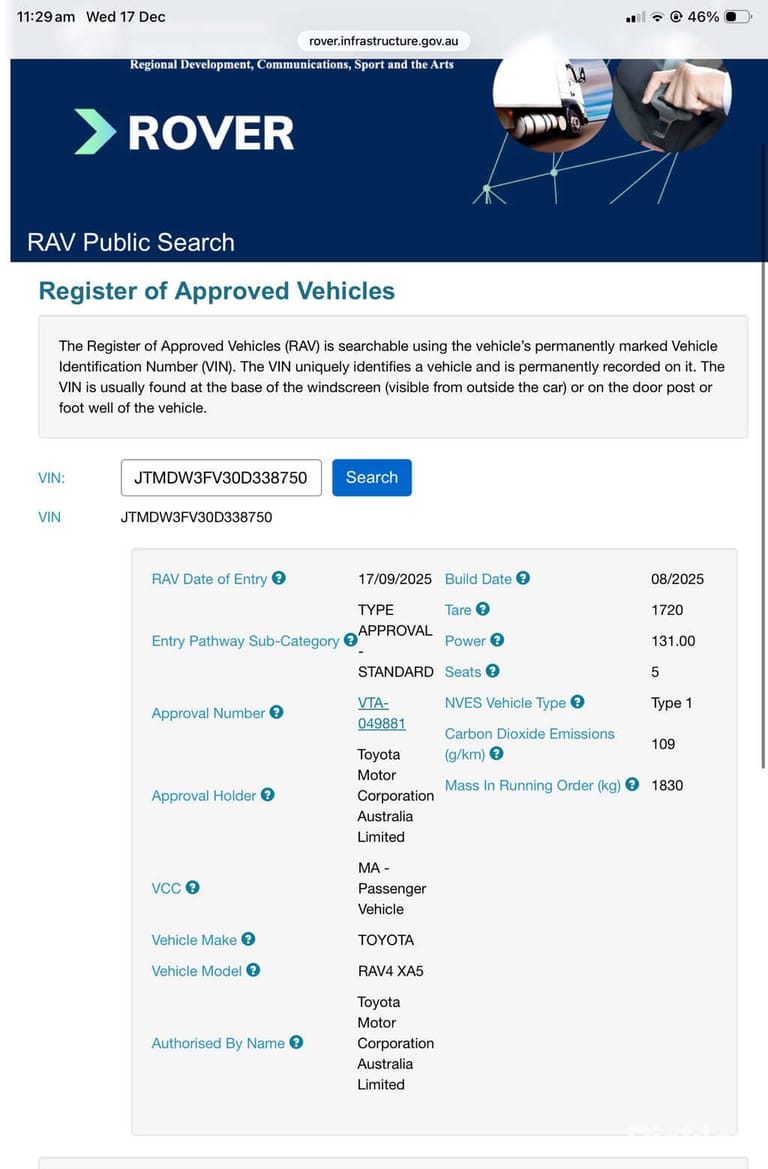Viewport: 768px width, 1169px height.
Task: Focus the VIN input field
Action: pos(221,478)
